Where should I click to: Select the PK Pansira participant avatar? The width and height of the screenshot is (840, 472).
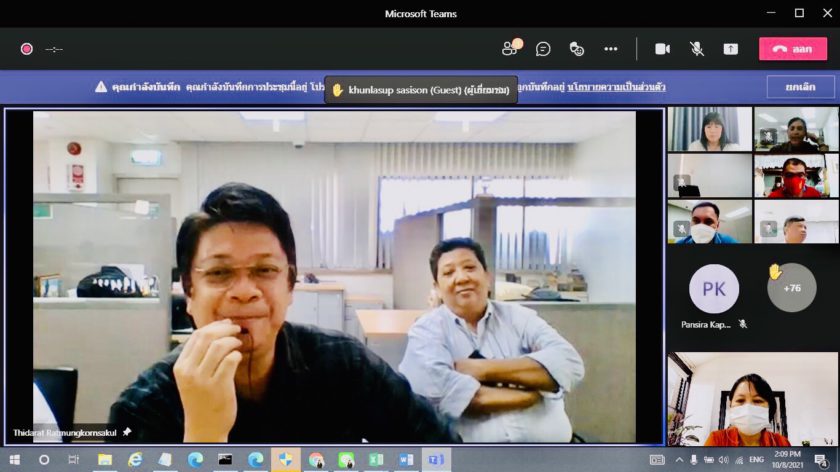pyautogui.click(x=713, y=289)
